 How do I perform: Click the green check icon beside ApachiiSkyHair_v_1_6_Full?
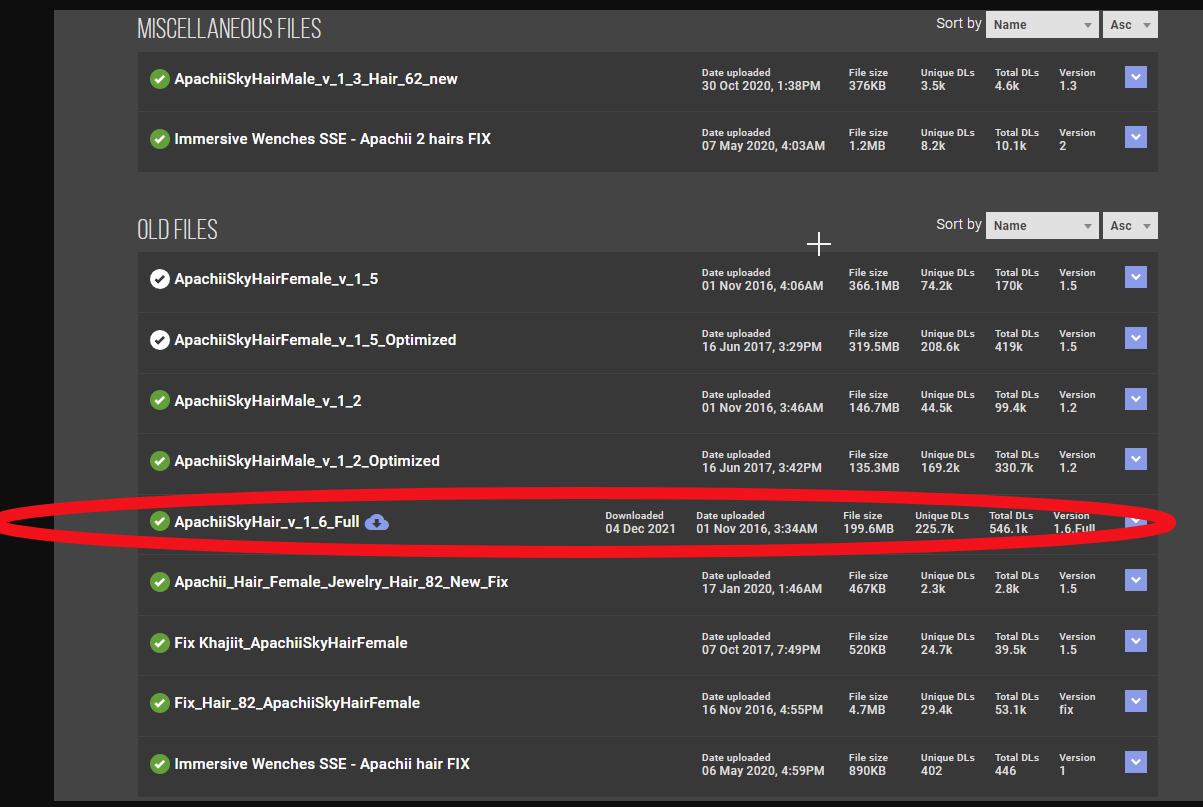[x=159, y=522]
